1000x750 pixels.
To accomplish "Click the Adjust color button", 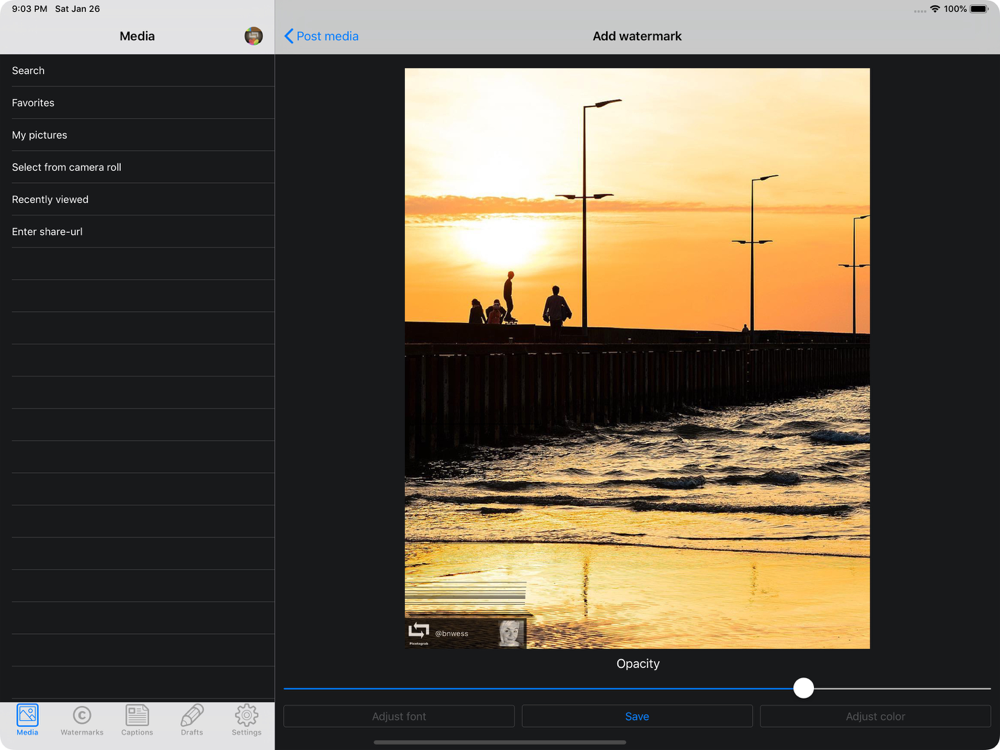I will tap(876, 716).
